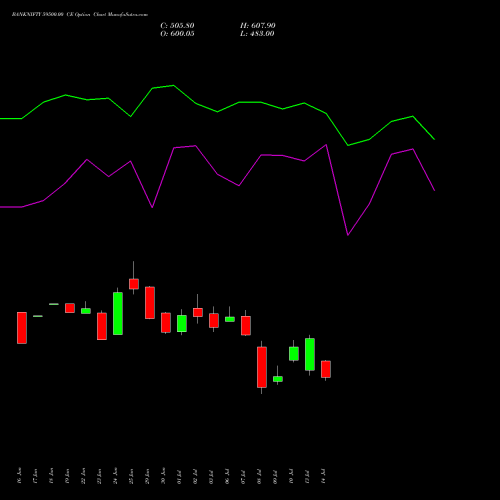Select the low value L: 483.00
Screen dimensions: 500x500
coord(257,34)
